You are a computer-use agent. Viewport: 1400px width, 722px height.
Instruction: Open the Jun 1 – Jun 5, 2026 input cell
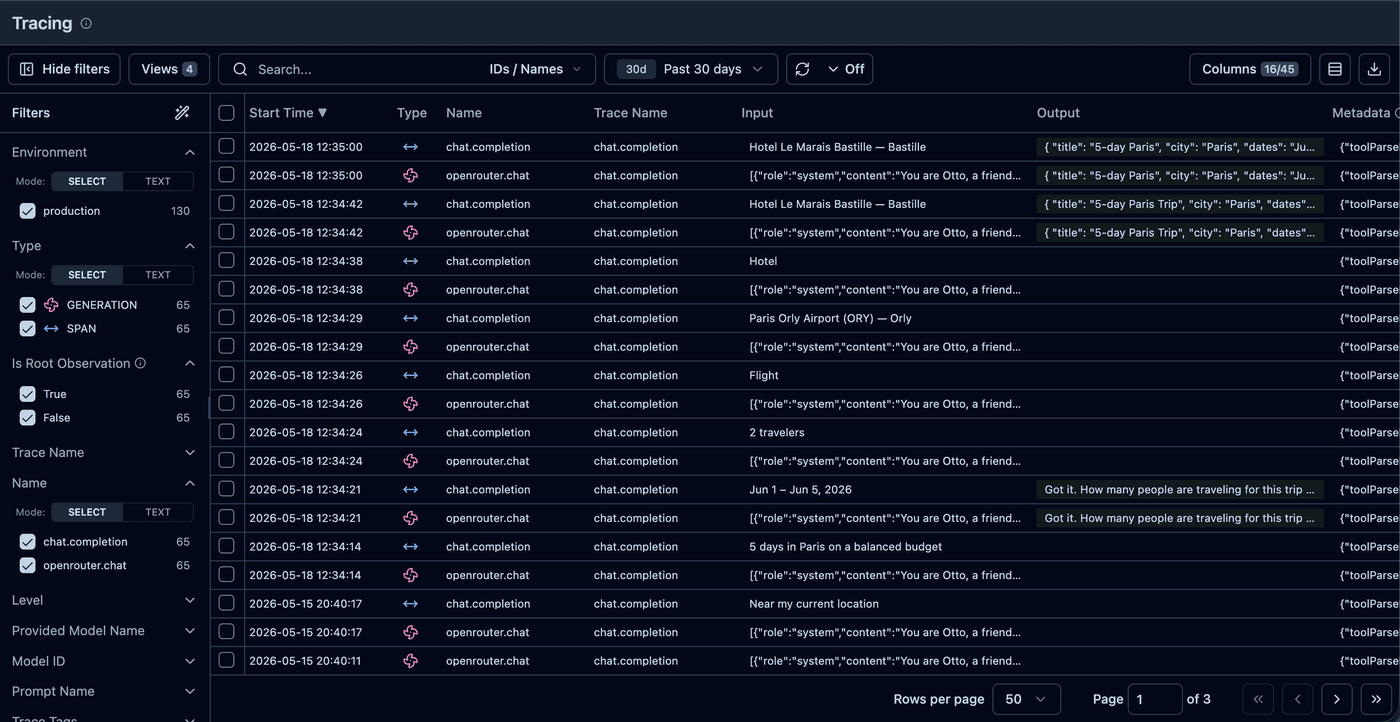(x=800, y=490)
